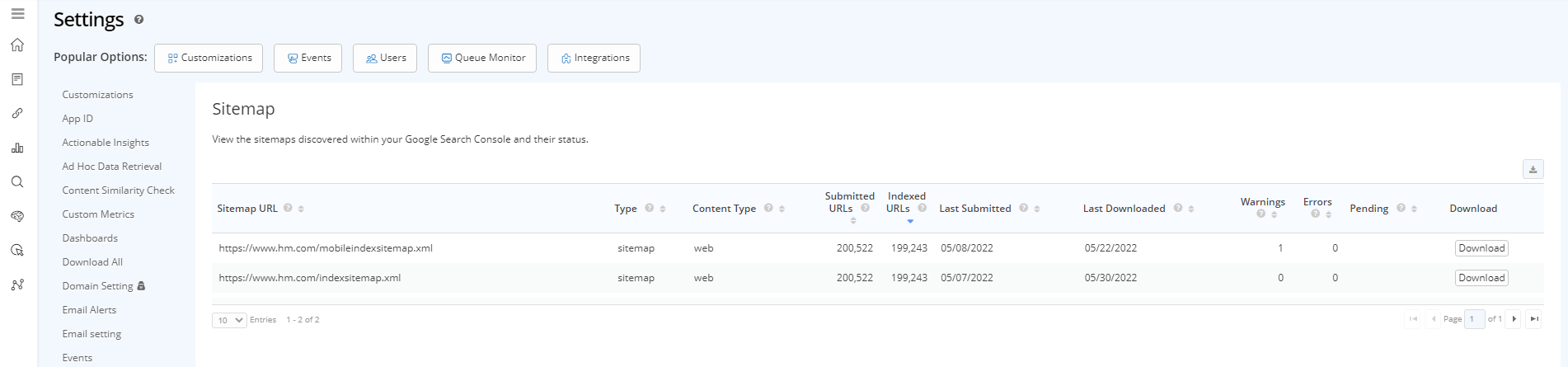Open the bar chart icon in sidebar

pos(17,148)
